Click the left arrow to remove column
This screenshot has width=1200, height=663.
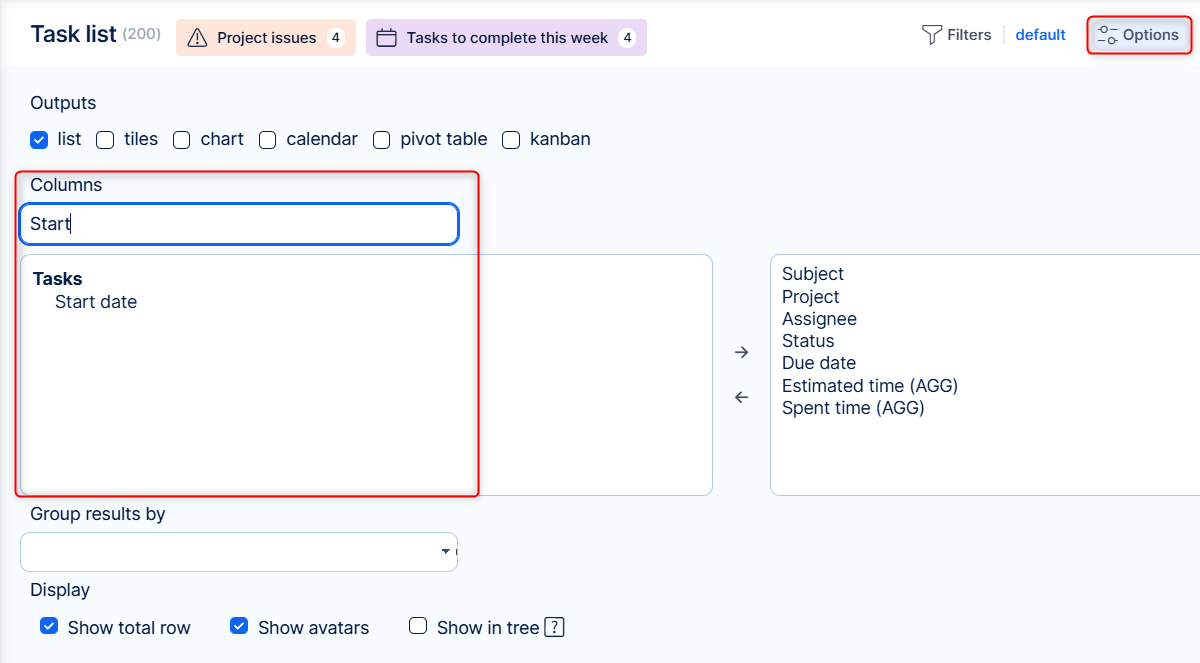click(741, 397)
